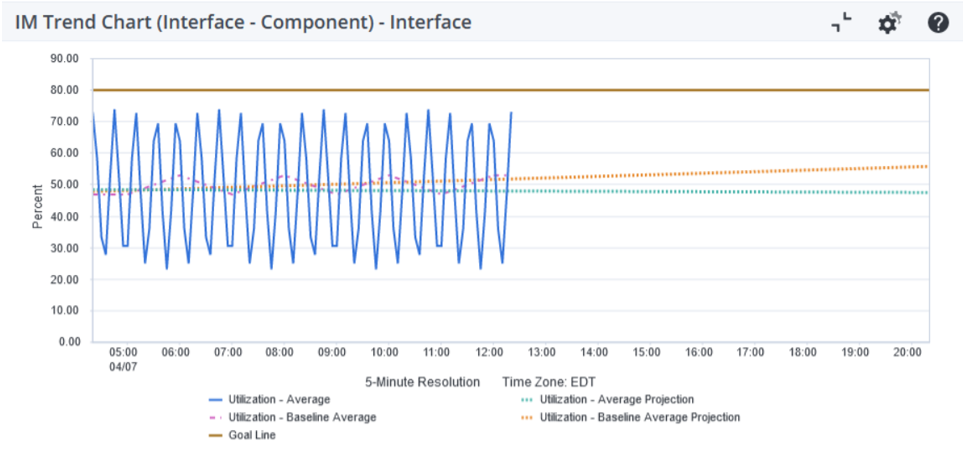The height and width of the screenshot is (463, 963).
Task: Click the "5-Minute Resolution" label
Action: (425, 382)
